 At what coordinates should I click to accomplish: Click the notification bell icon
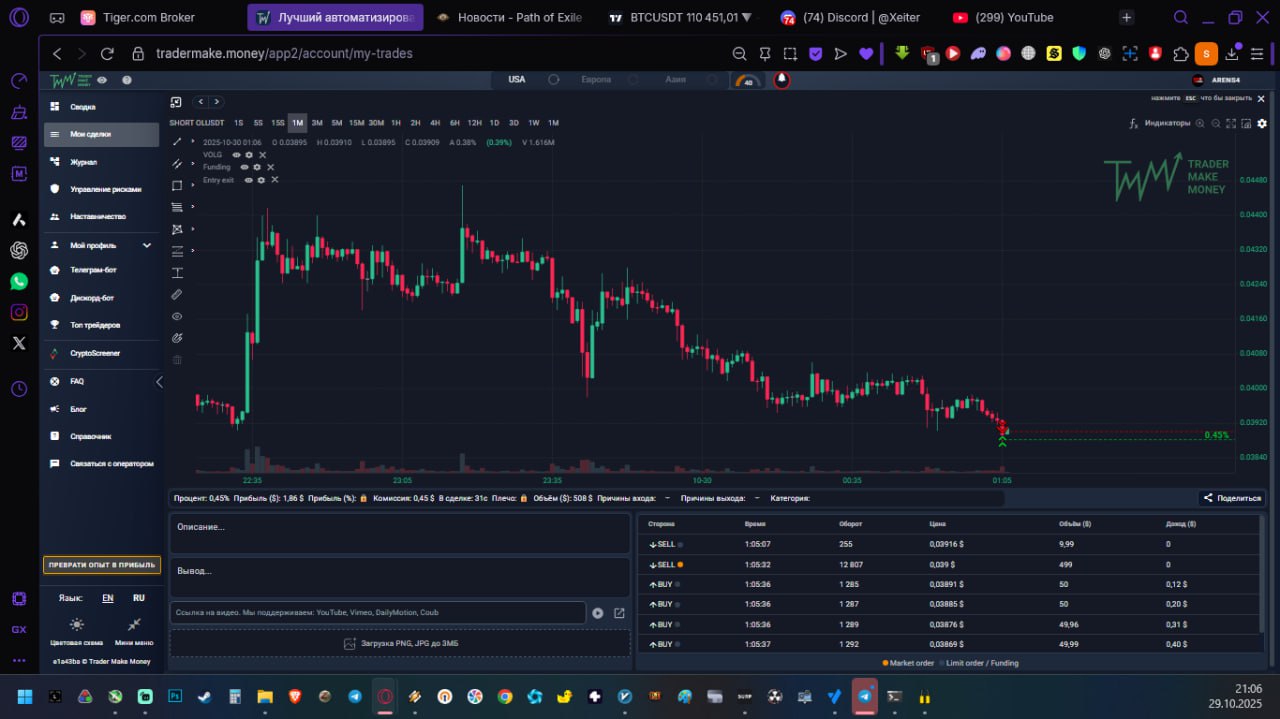coord(781,80)
